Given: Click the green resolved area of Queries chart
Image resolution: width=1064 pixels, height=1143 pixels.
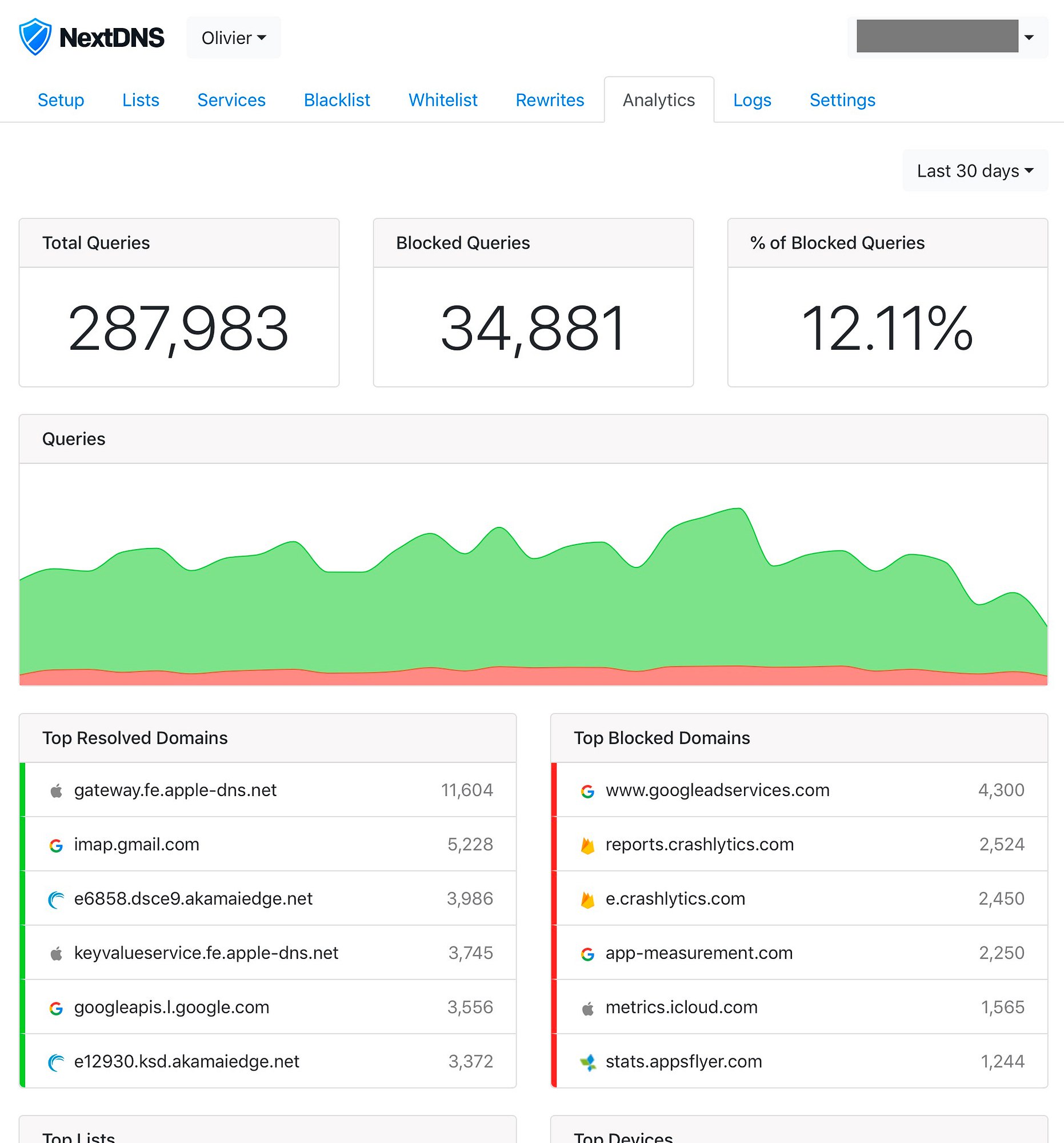Looking at the screenshot, I should point(533,609).
